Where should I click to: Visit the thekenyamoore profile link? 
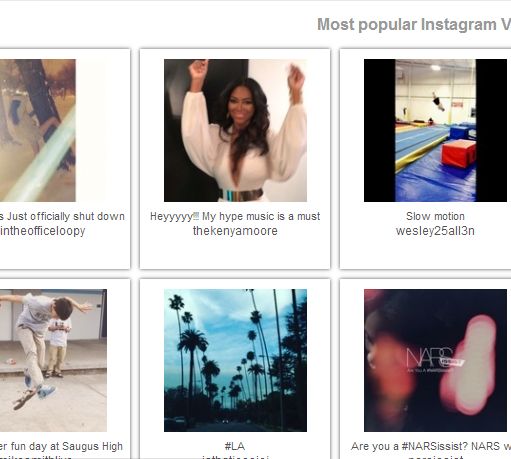click(235, 231)
